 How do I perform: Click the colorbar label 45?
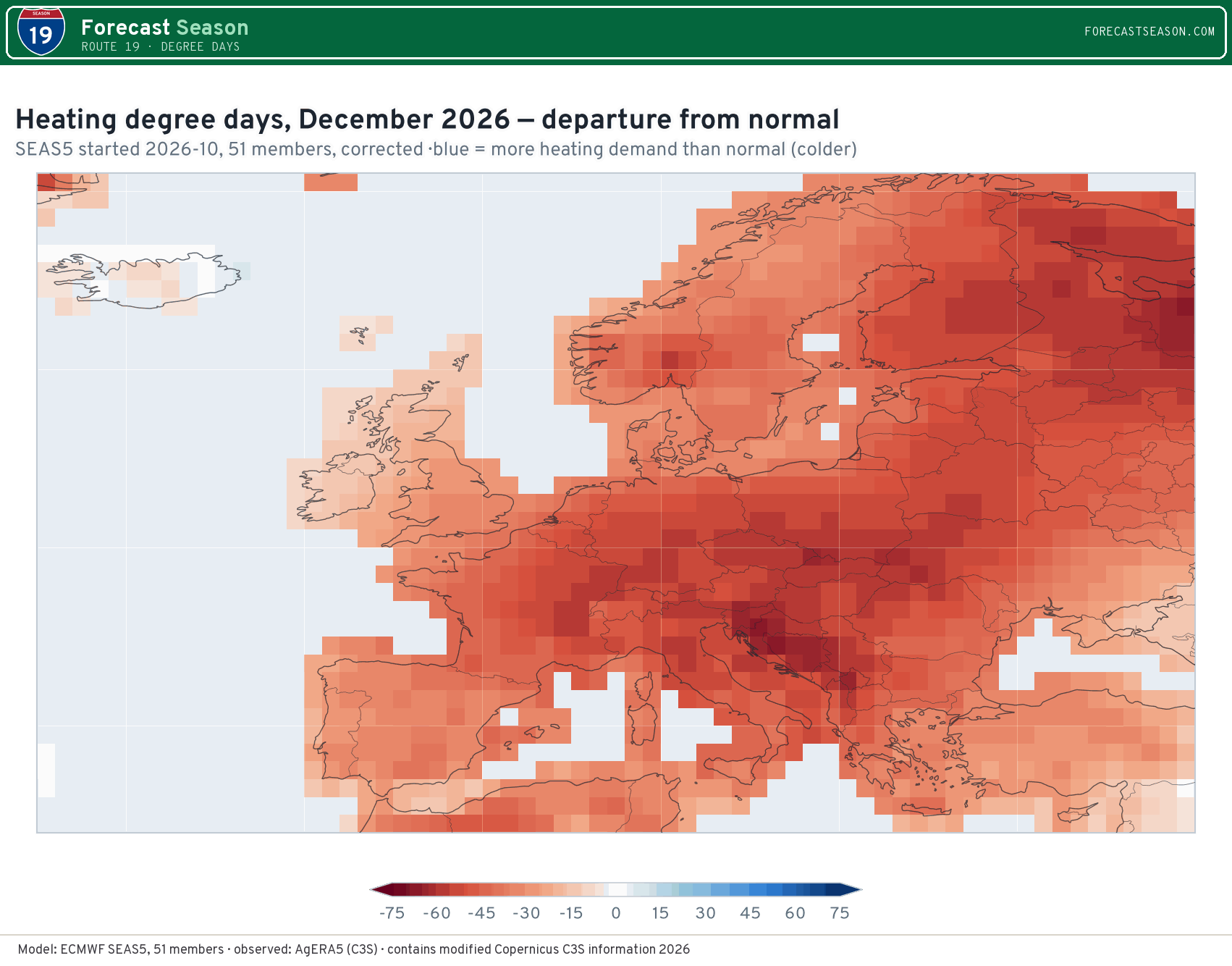751,912
